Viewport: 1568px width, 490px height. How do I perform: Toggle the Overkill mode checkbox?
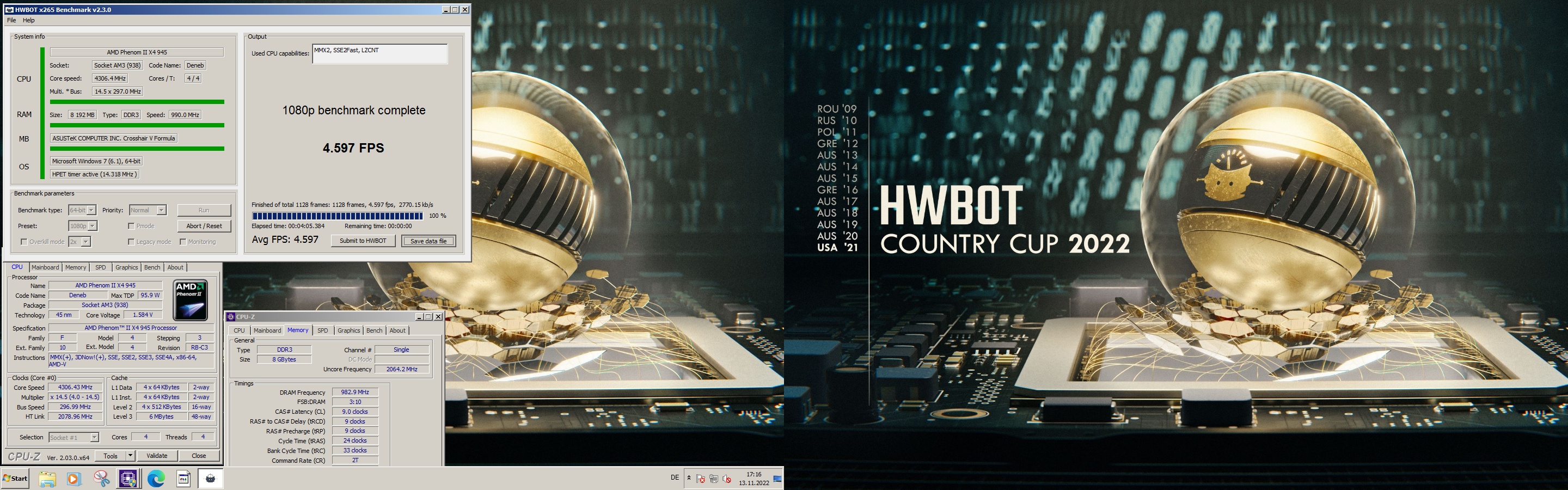24,242
